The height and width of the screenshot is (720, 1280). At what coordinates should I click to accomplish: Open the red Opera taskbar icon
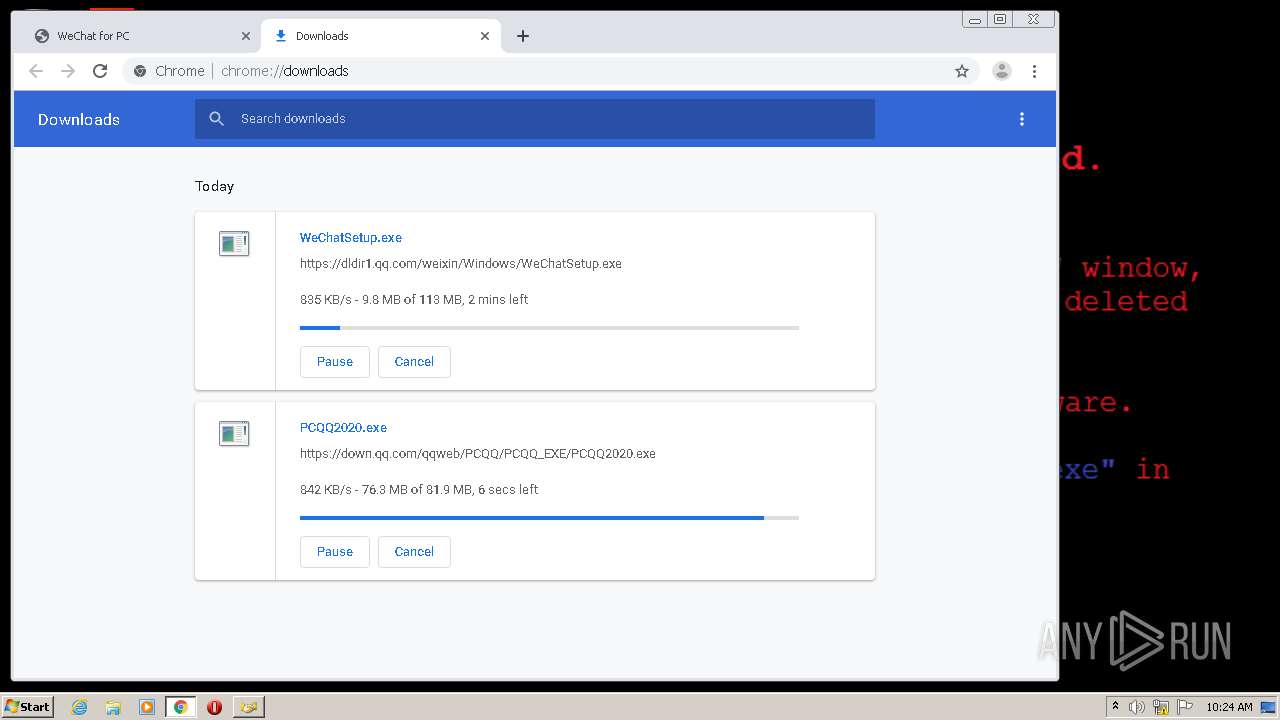(x=214, y=707)
